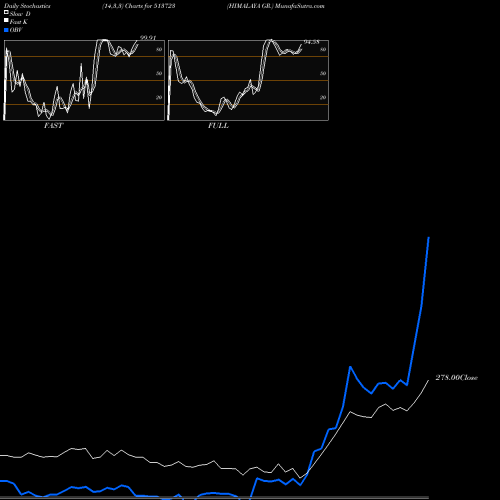Click the 'Slow D' legend label
This screenshot has height=500, width=500.
(20, 14)
